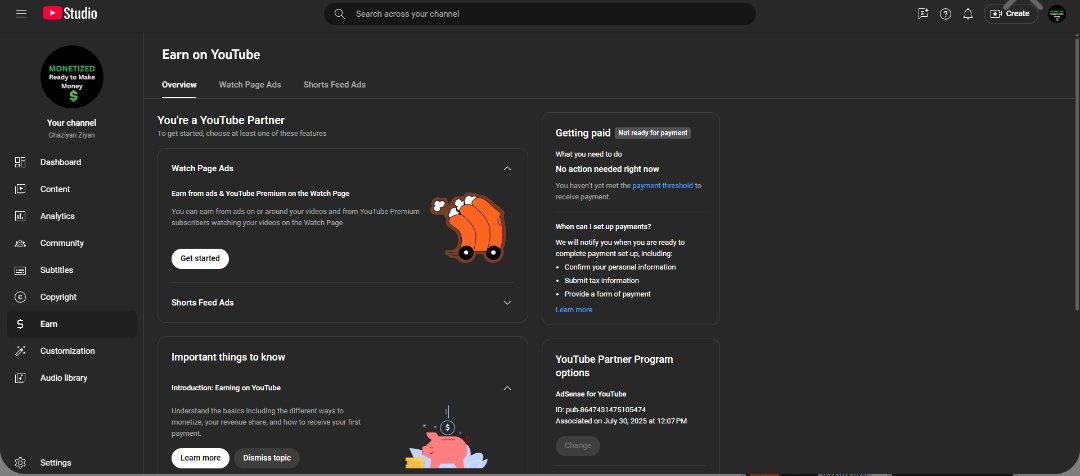
Task: Open the help question mark icon
Action: coord(946,14)
